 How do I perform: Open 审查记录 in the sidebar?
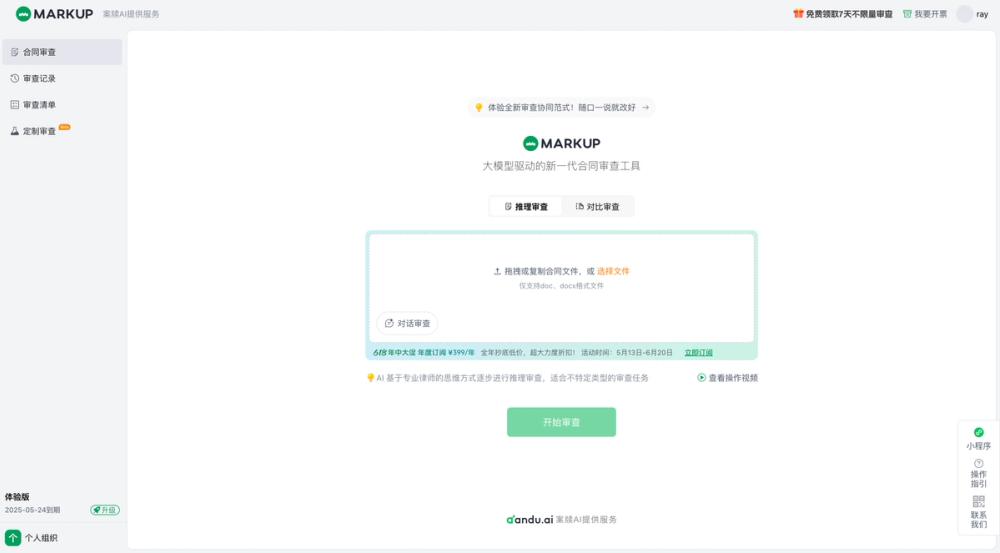coord(62,78)
